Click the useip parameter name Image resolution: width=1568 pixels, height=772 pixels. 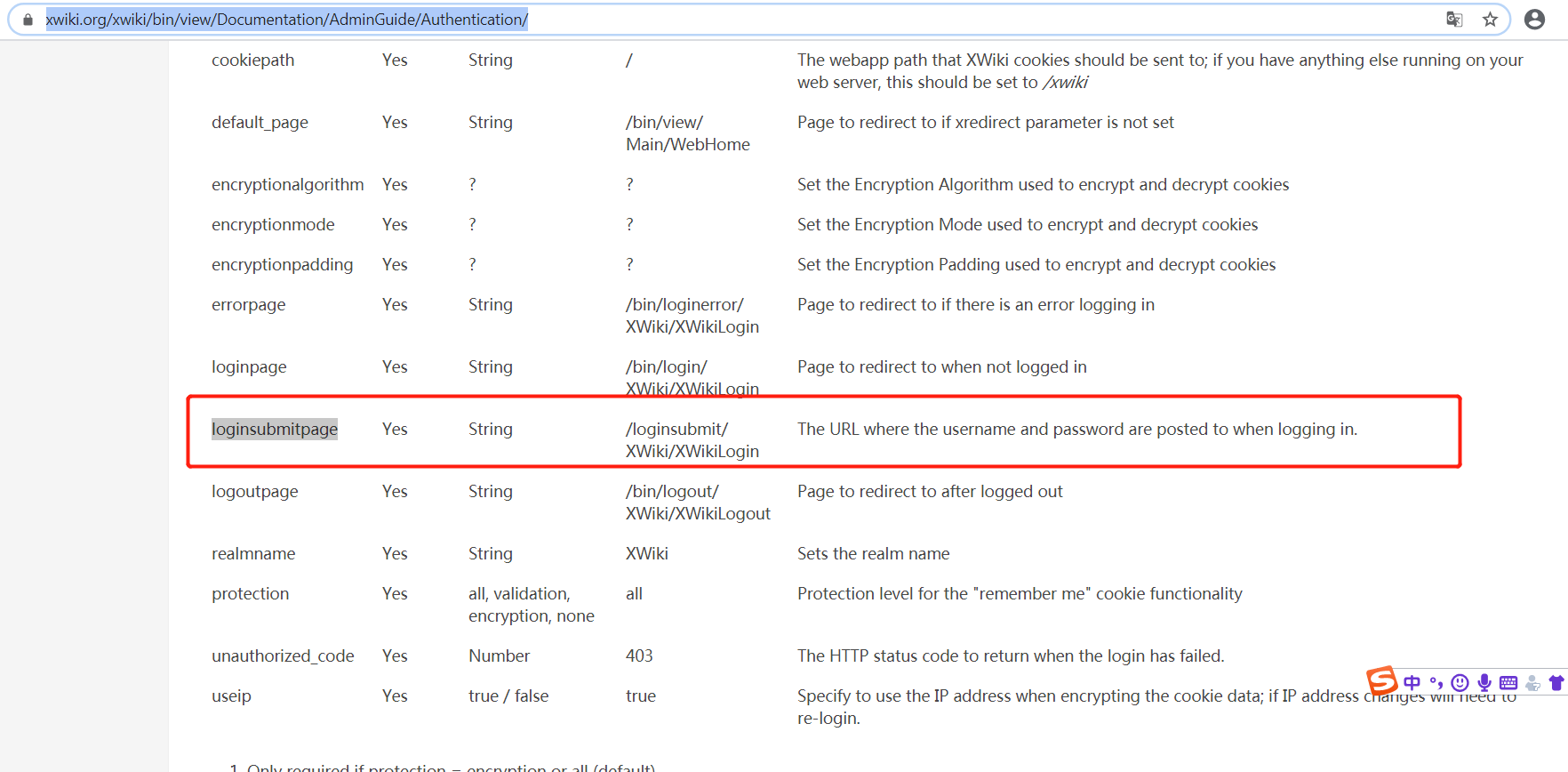pyautogui.click(x=231, y=696)
